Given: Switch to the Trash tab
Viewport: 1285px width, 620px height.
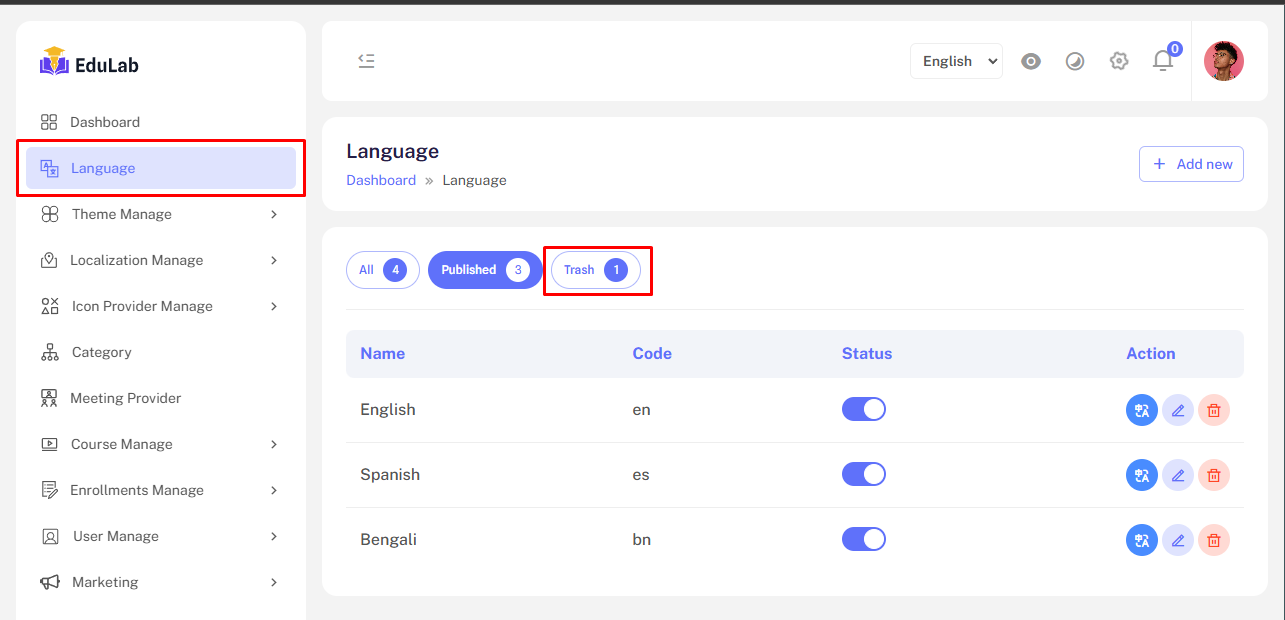Looking at the screenshot, I should click(596, 270).
